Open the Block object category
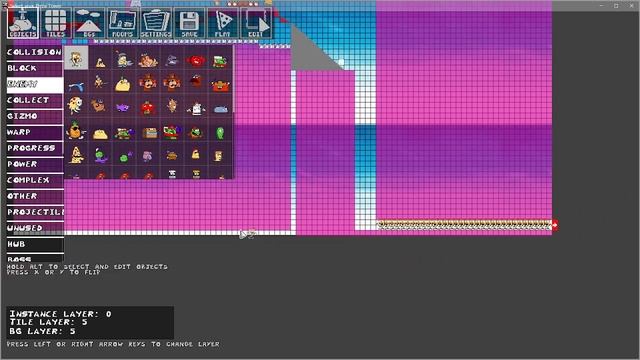The width and height of the screenshot is (640, 360). point(35,68)
